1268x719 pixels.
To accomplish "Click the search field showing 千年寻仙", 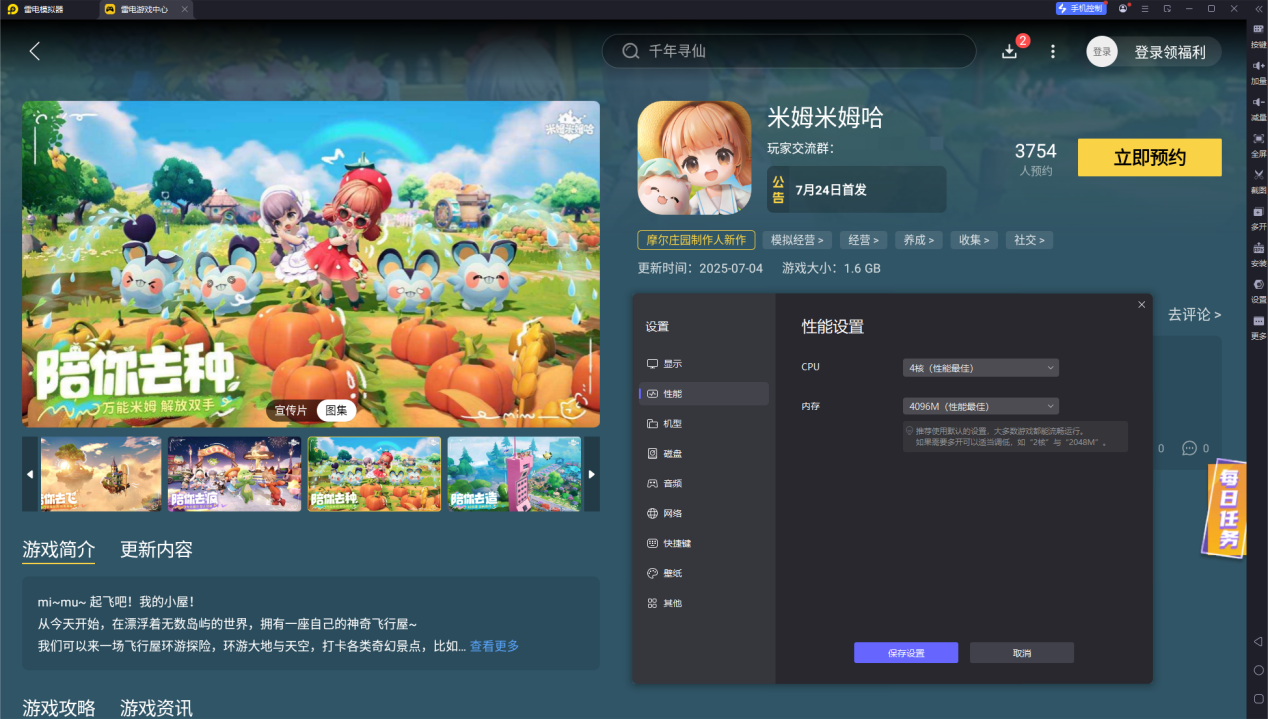I will point(789,51).
